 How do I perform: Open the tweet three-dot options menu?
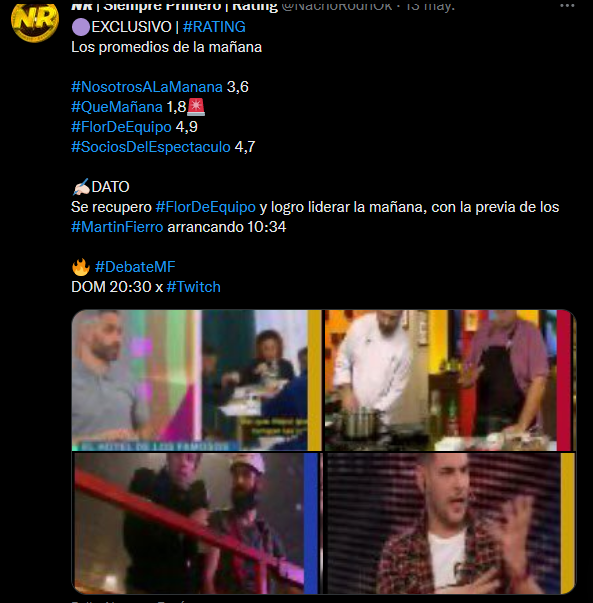(x=567, y=5)
